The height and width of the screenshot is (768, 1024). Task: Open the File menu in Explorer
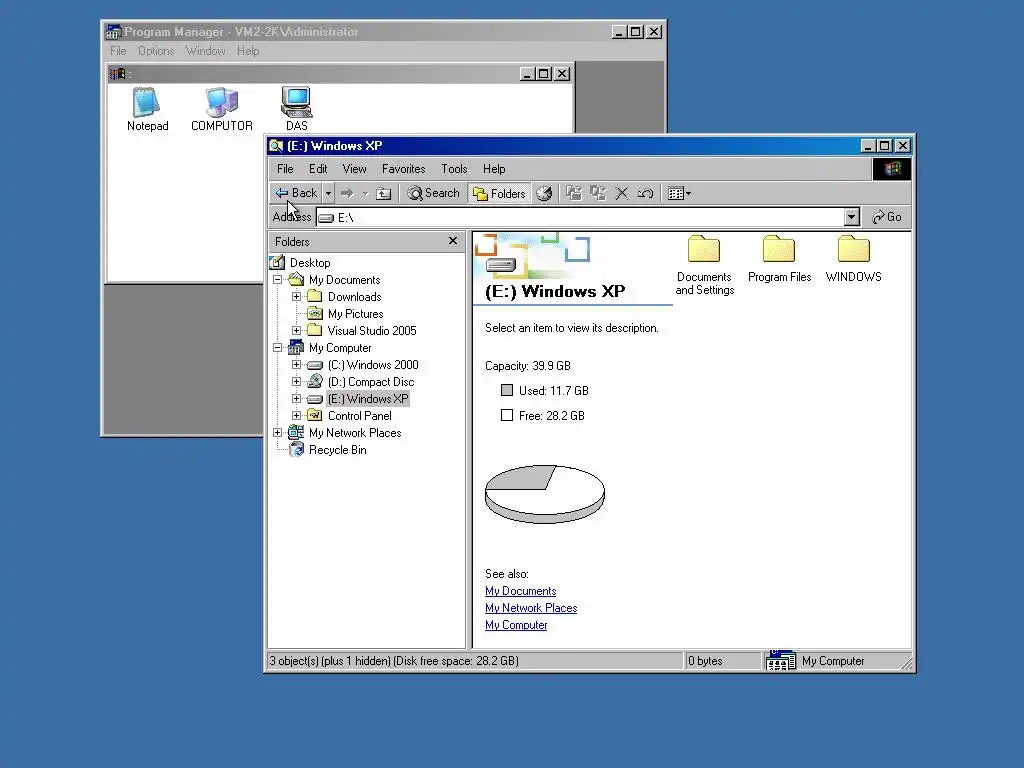tap(285, 168)
